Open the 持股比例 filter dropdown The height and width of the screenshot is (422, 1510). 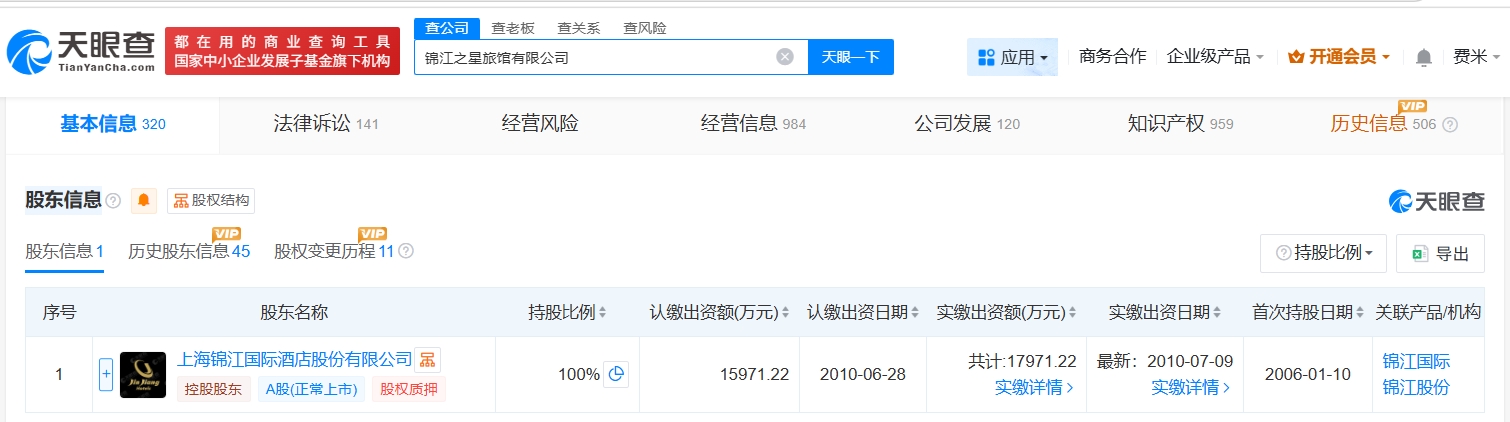tap(1323, 254)
